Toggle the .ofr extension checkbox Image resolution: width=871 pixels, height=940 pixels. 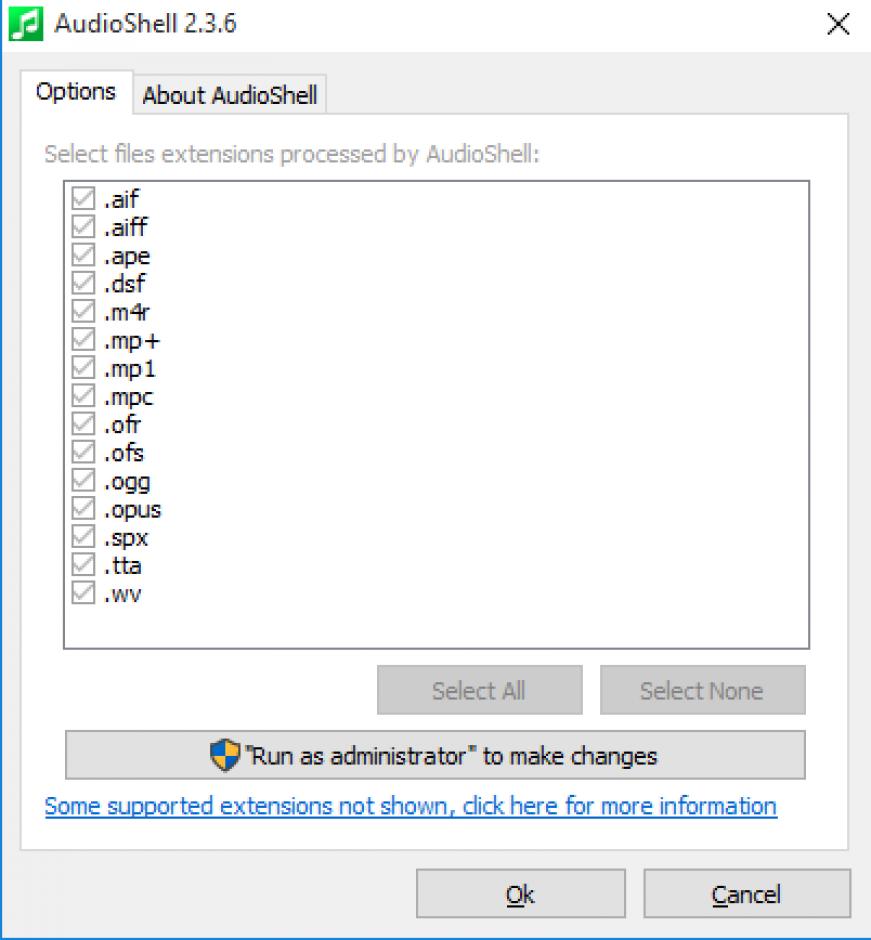click(x=83, y=424)
